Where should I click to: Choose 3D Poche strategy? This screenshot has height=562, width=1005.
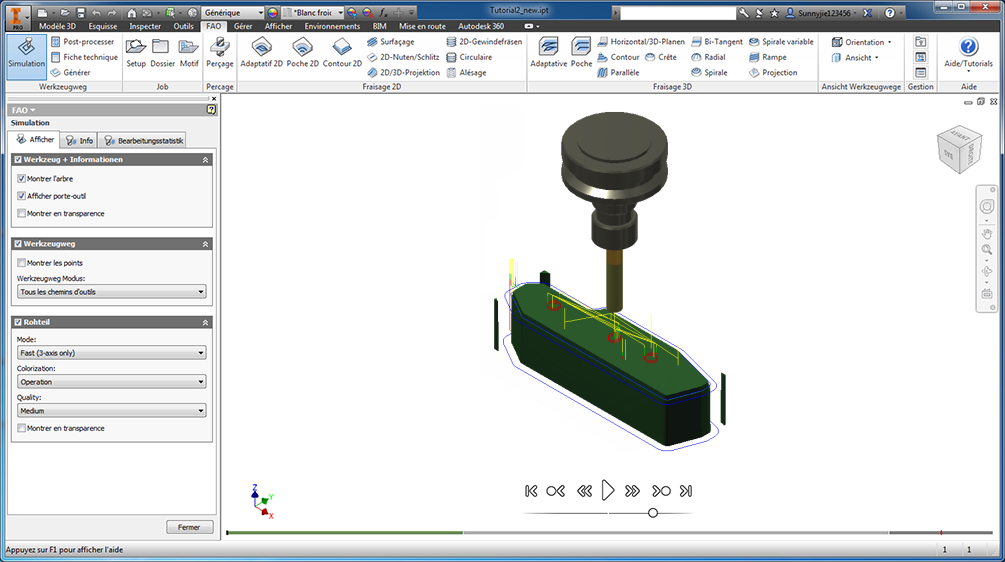point(581,53)
